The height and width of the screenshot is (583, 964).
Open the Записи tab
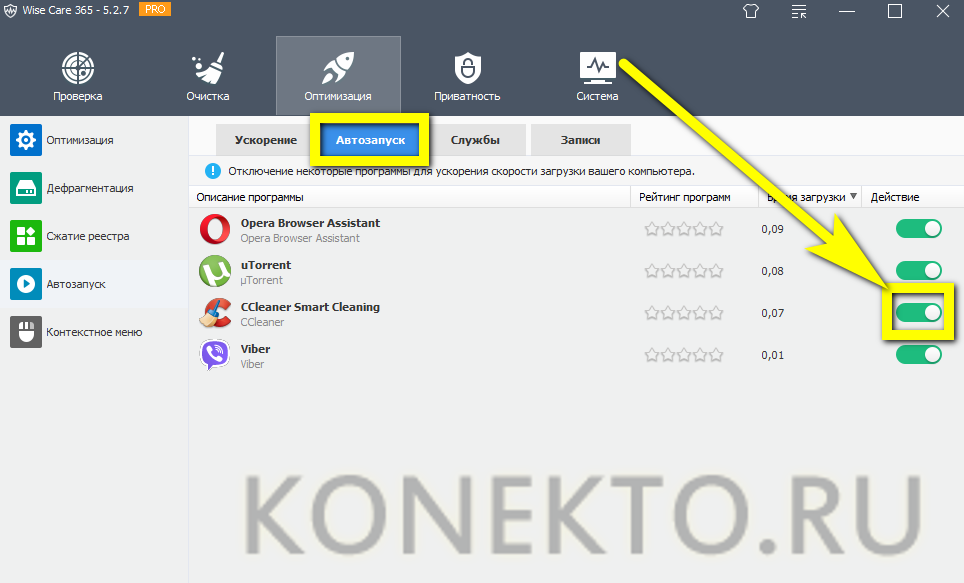pos(580,140)
